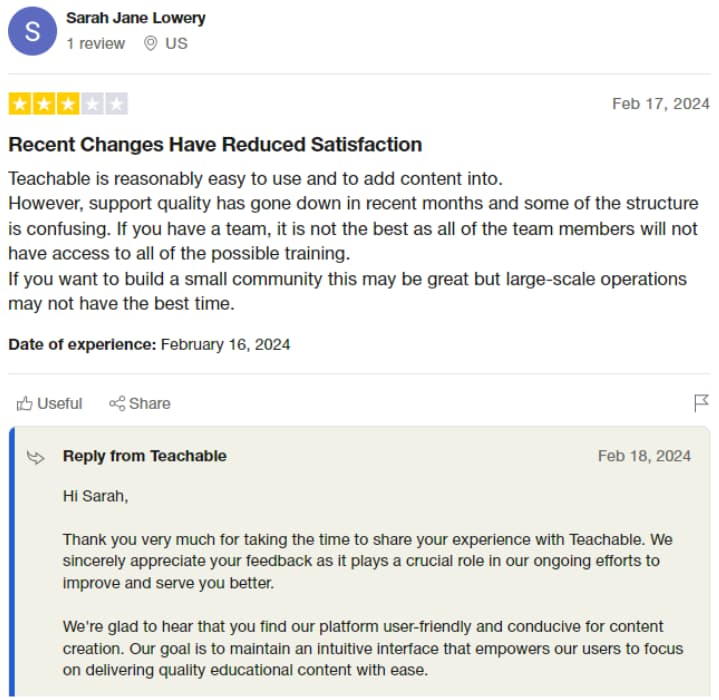
Task: Share this review
Action: click(140, 403)
